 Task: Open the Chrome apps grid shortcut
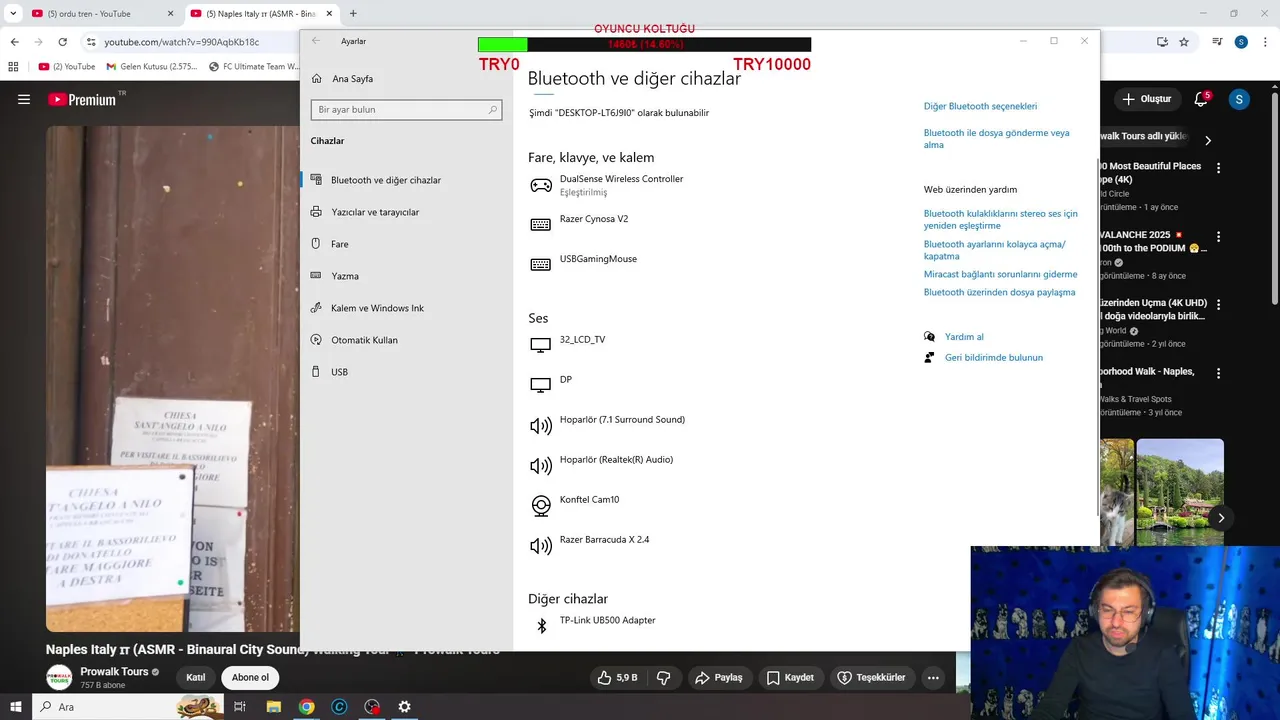(x=13, y=67)
